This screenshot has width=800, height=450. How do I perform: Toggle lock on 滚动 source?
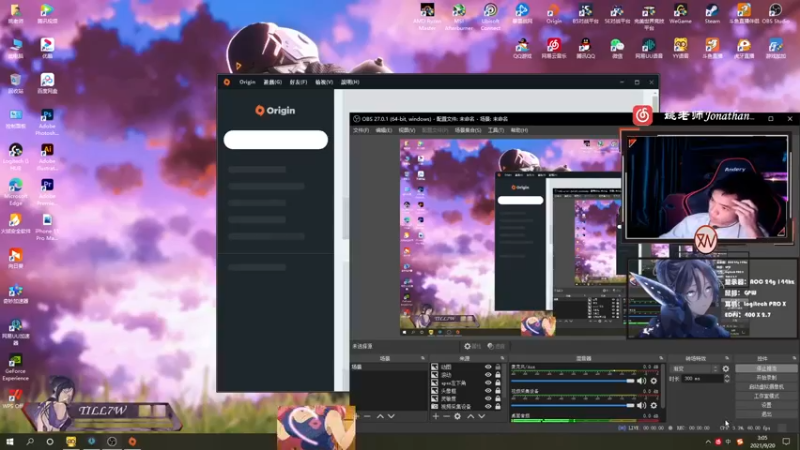[x=498, y=375]
